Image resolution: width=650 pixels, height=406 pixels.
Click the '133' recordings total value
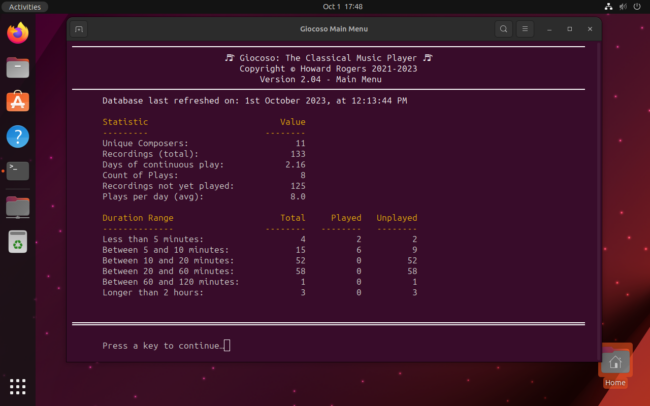pyautogui.click(x=298, y=154)
